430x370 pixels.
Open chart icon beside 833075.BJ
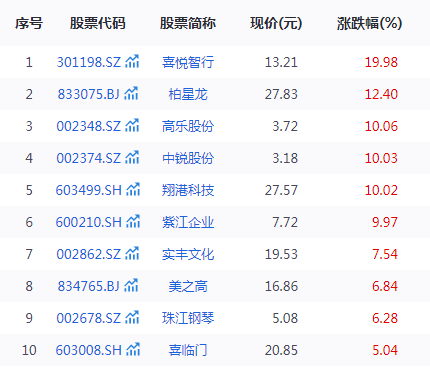(131, 93)
